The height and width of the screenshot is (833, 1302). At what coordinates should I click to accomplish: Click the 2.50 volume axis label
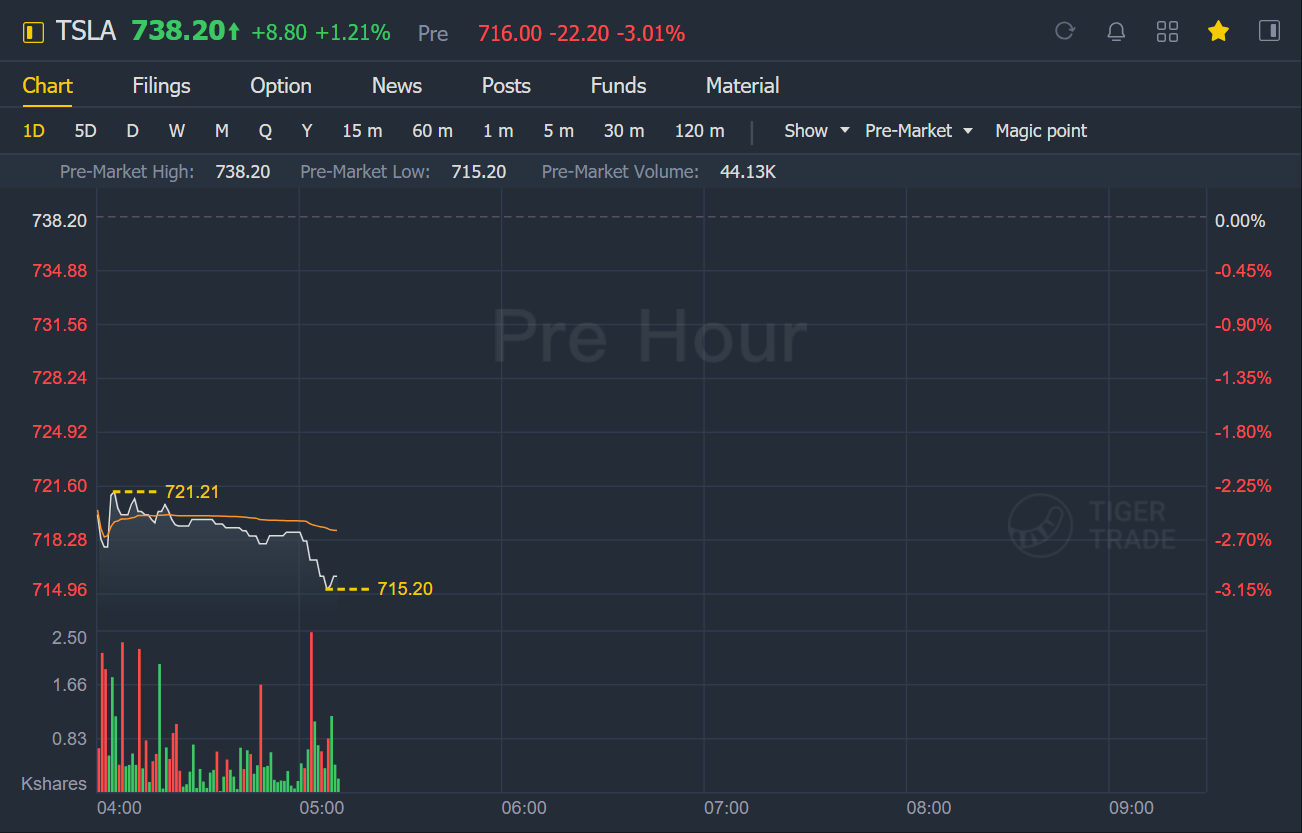point(70,638)
